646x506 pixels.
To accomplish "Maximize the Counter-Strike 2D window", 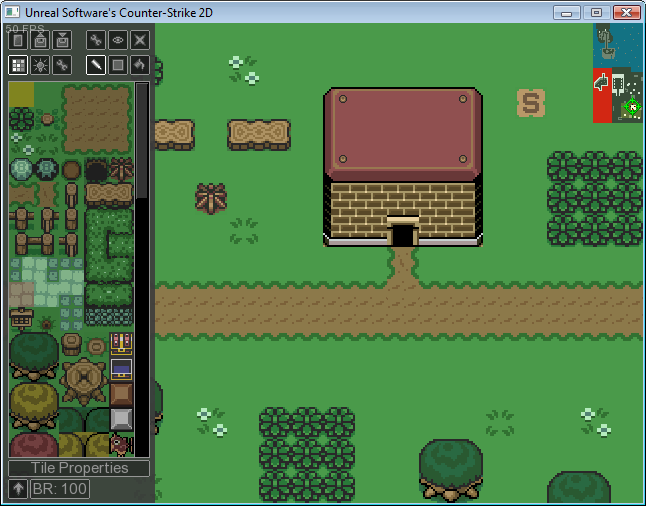I will [596, 13].
